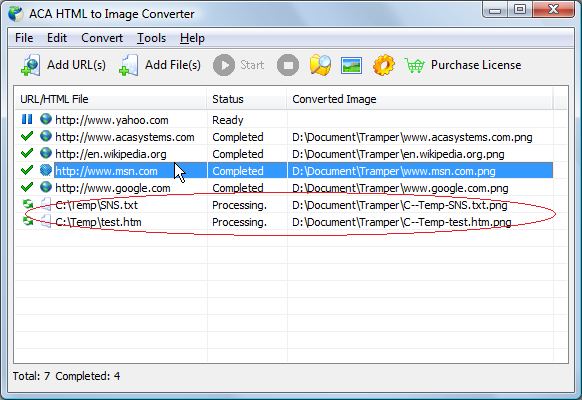Click the landscape picture viewer icon
This screenshot has height=400, width=582.
click(x=351, y=66)
